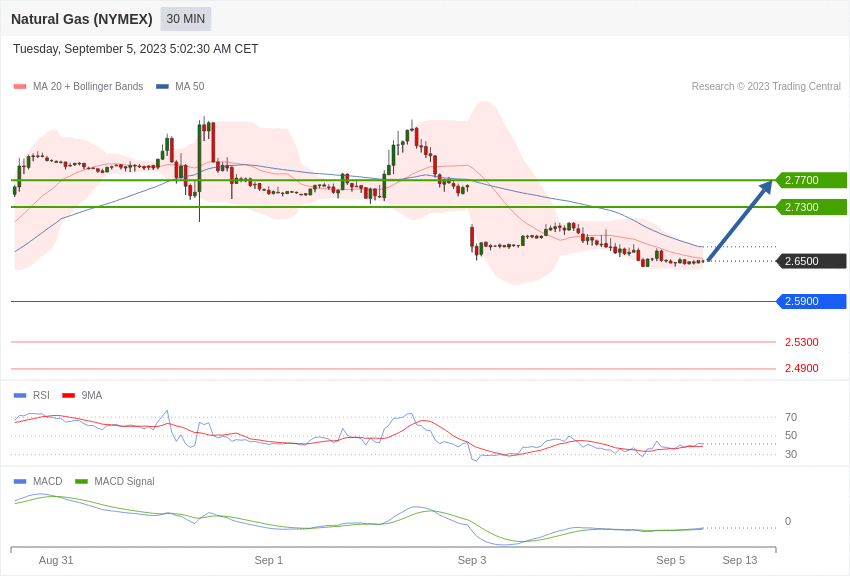Select the green 2.7300 resistance price tag
Screen dimensions: 850x576
coord(811,207)
